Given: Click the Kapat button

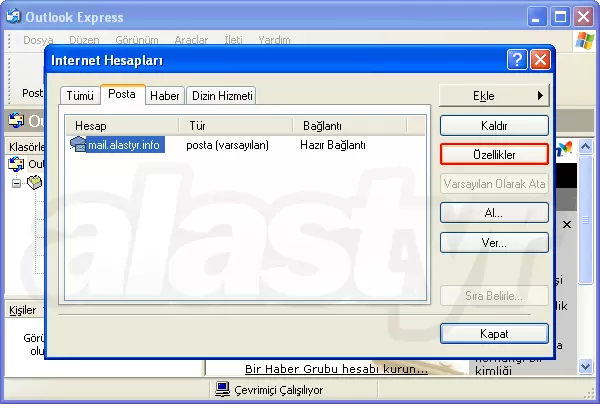Looking at the screenshot, I should tap(494, 334).
